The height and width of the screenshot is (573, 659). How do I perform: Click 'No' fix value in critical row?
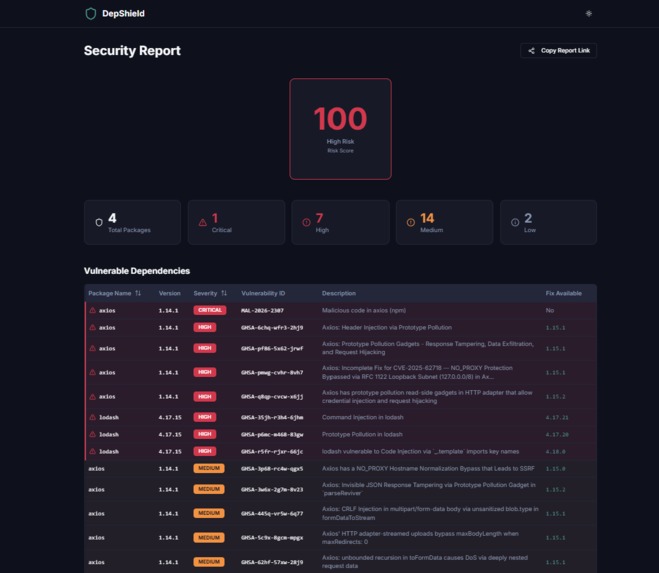click(550, 311)
